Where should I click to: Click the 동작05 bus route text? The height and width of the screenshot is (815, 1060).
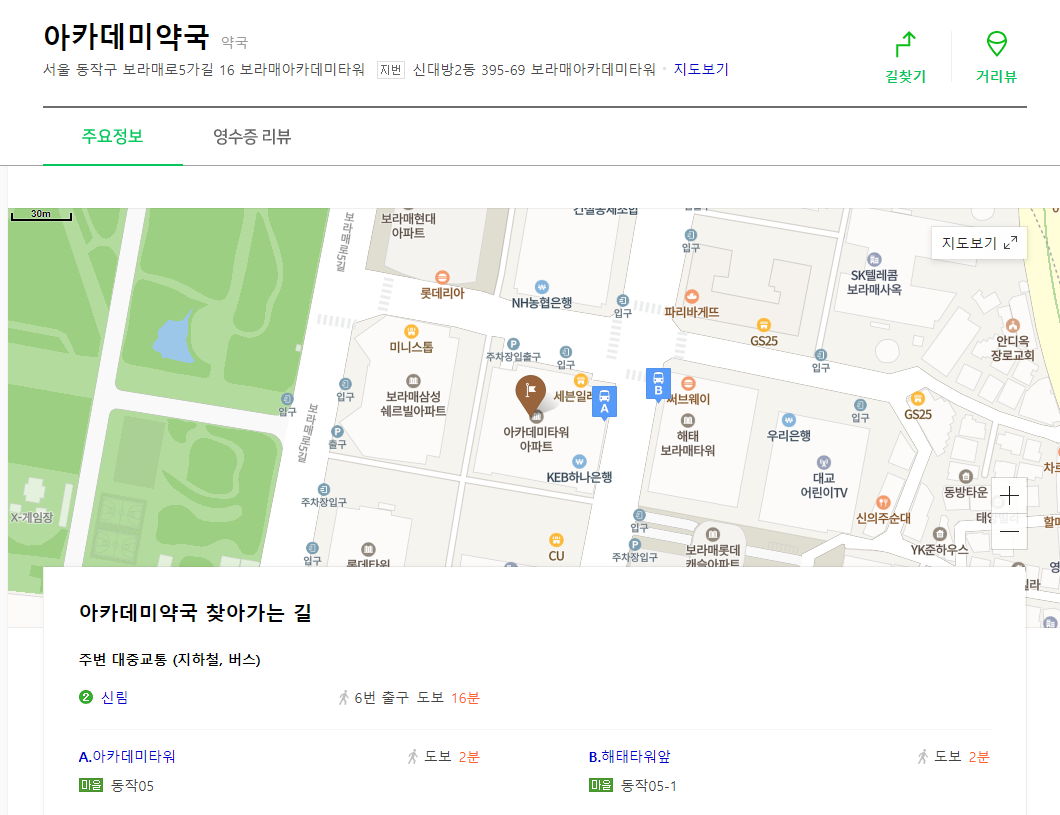click(132, 786)
